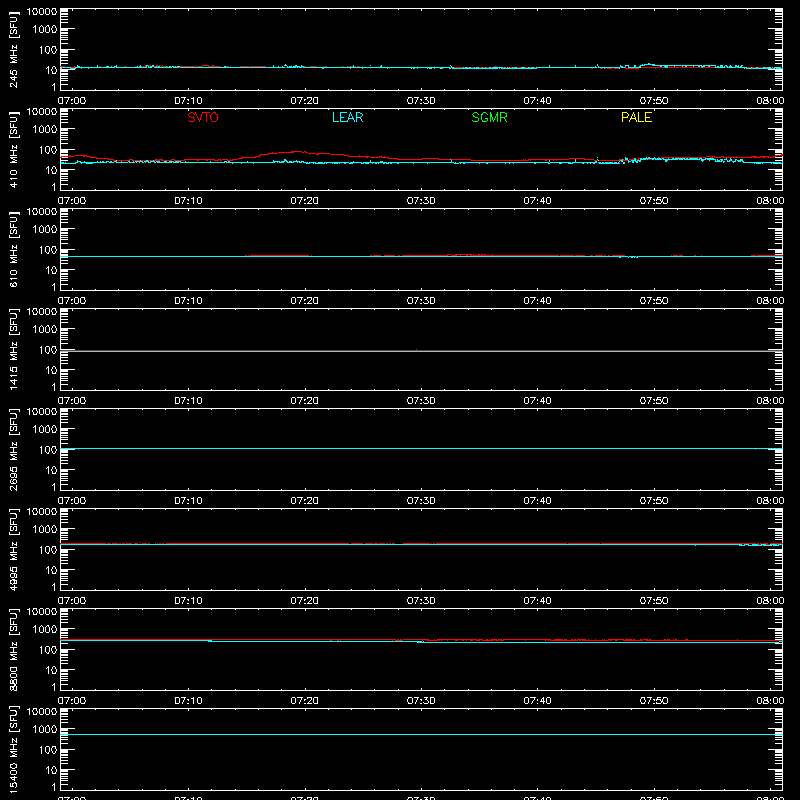
Task: Click 07:10 label below the 610 MHz plot
Action: tap(188, 301)
